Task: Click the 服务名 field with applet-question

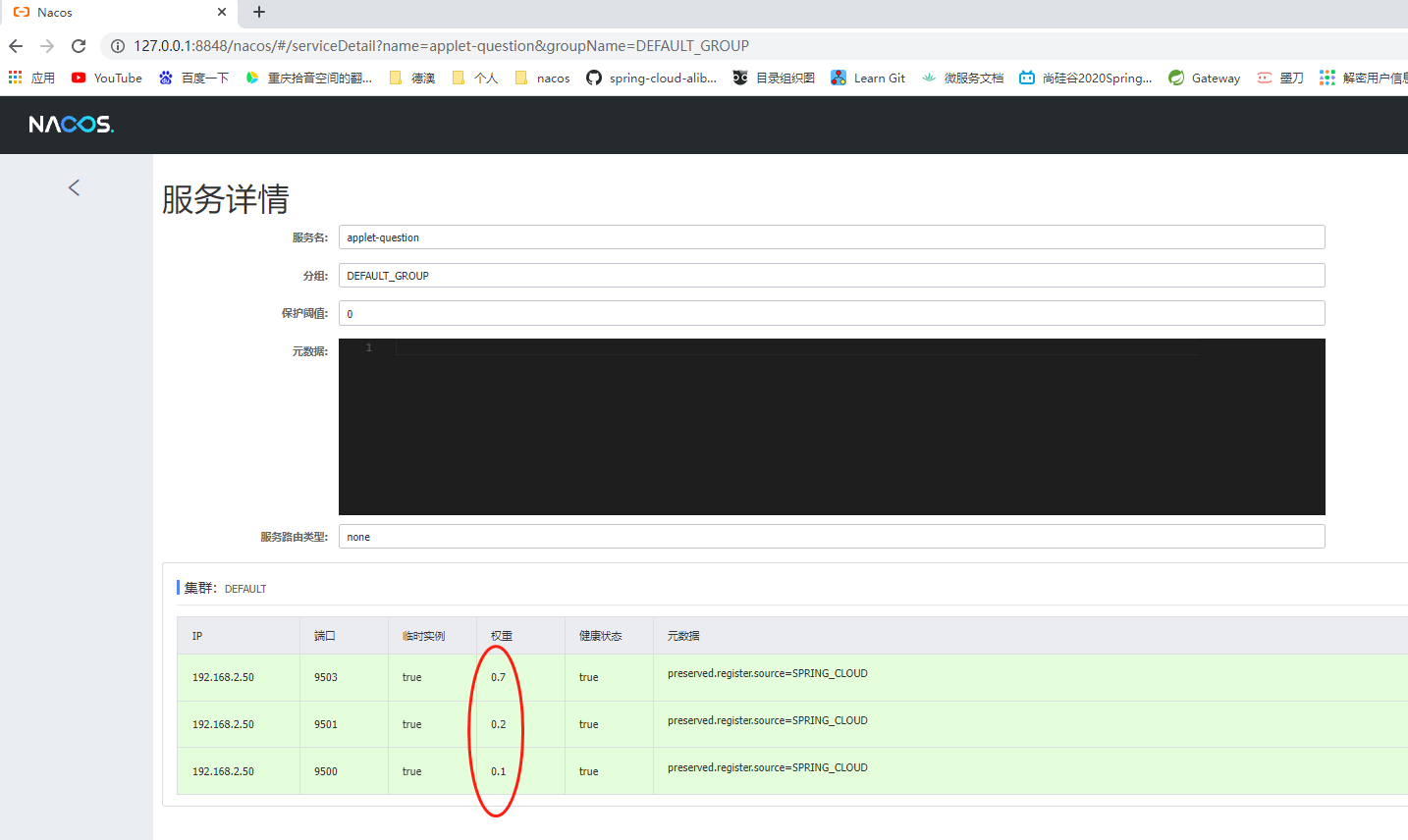Action: pyautogui.click(x=832, y=237)
